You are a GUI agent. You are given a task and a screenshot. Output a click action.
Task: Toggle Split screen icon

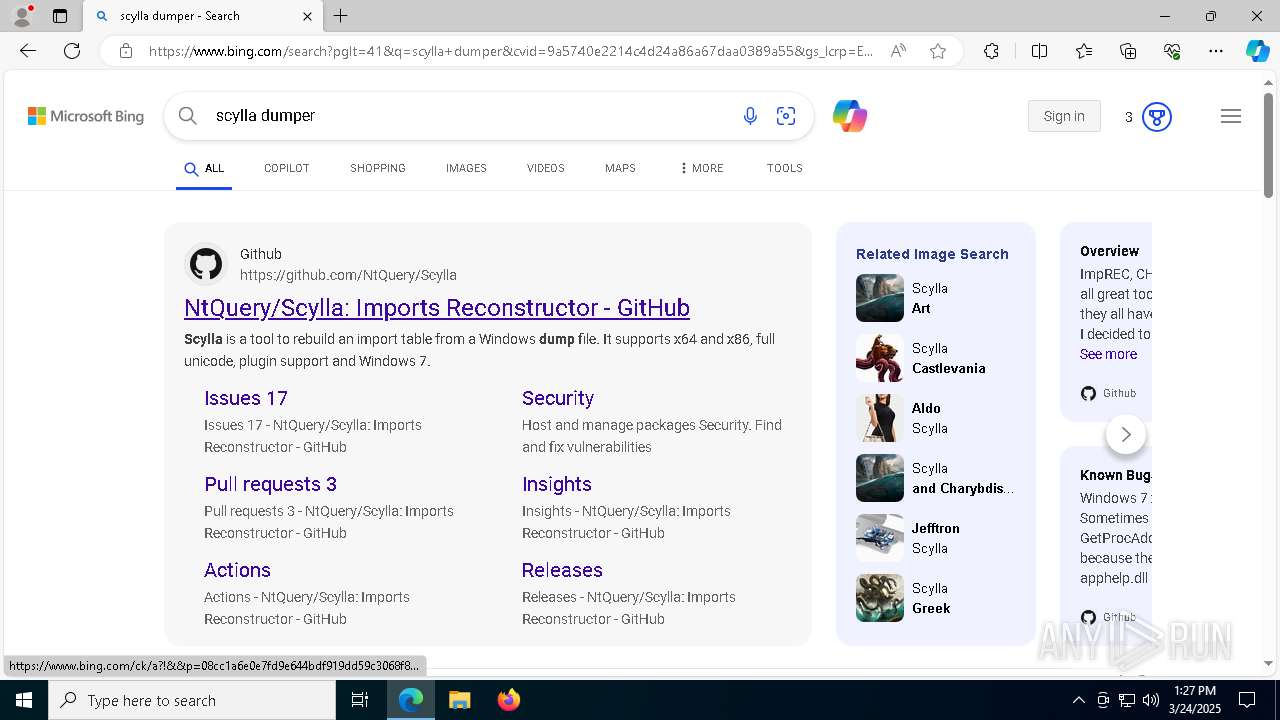pos(1039,51)
